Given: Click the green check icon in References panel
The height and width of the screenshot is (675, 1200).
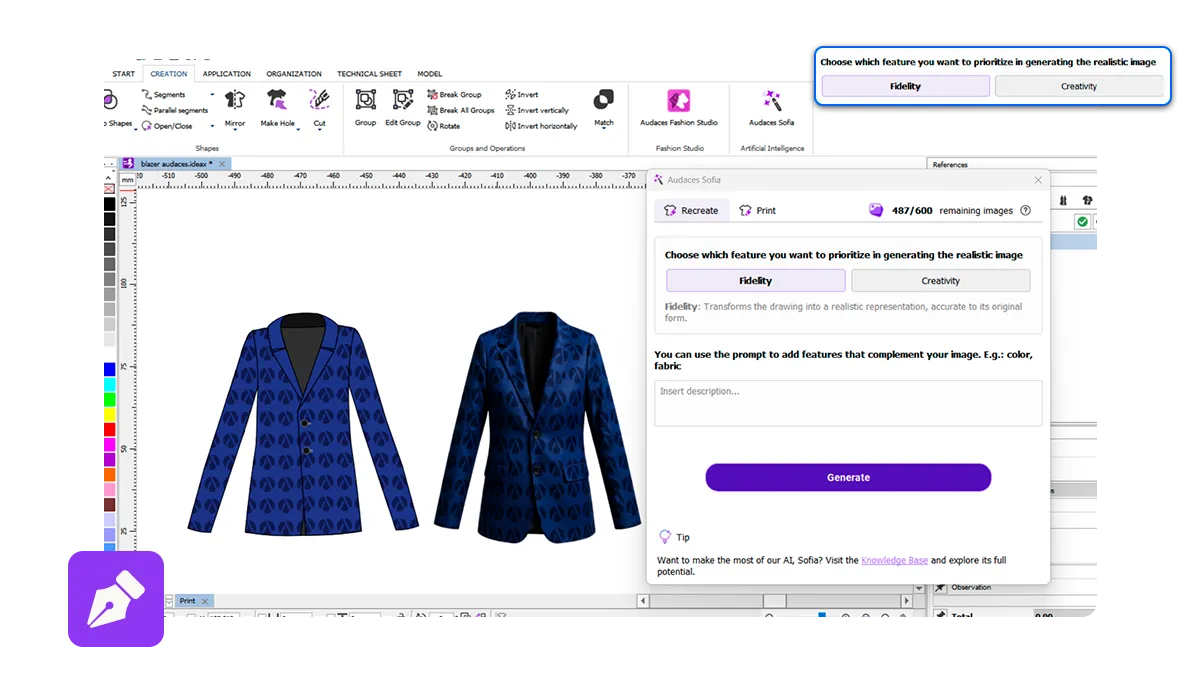Looking at the screenshot, I should (x=1082, y=222).
